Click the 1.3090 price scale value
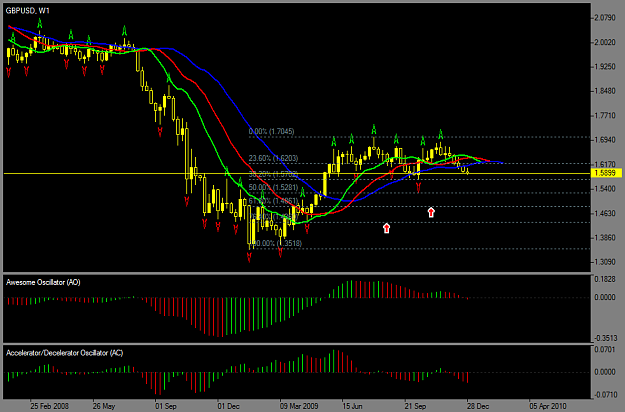Screen dimensions: 625x412 605,262
